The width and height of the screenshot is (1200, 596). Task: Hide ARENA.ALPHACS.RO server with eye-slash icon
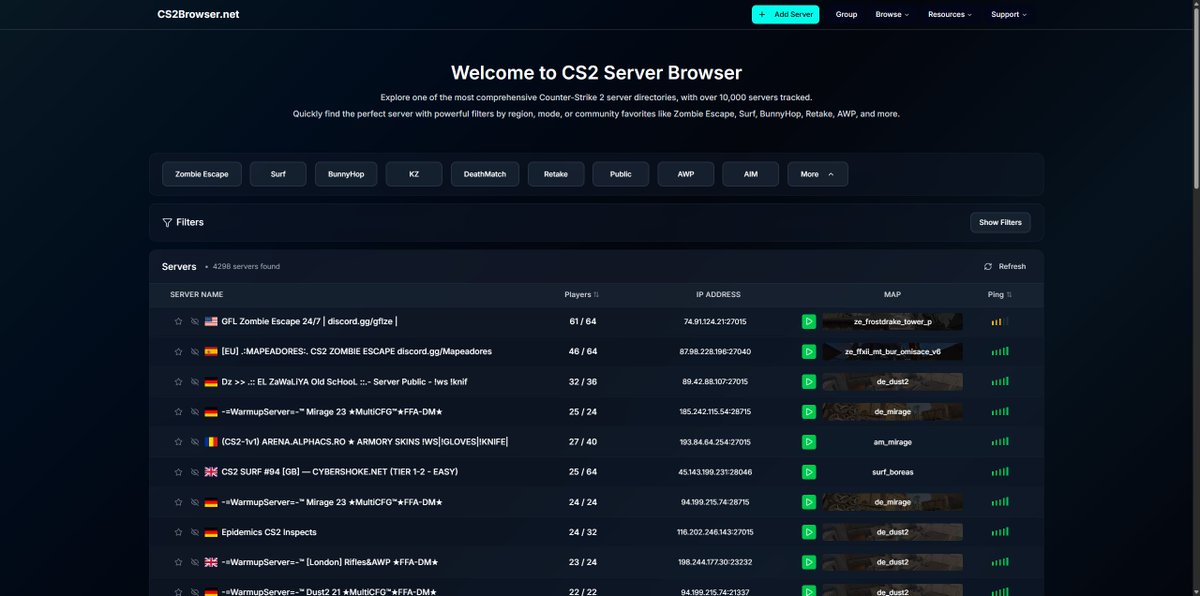pos(195,442)
